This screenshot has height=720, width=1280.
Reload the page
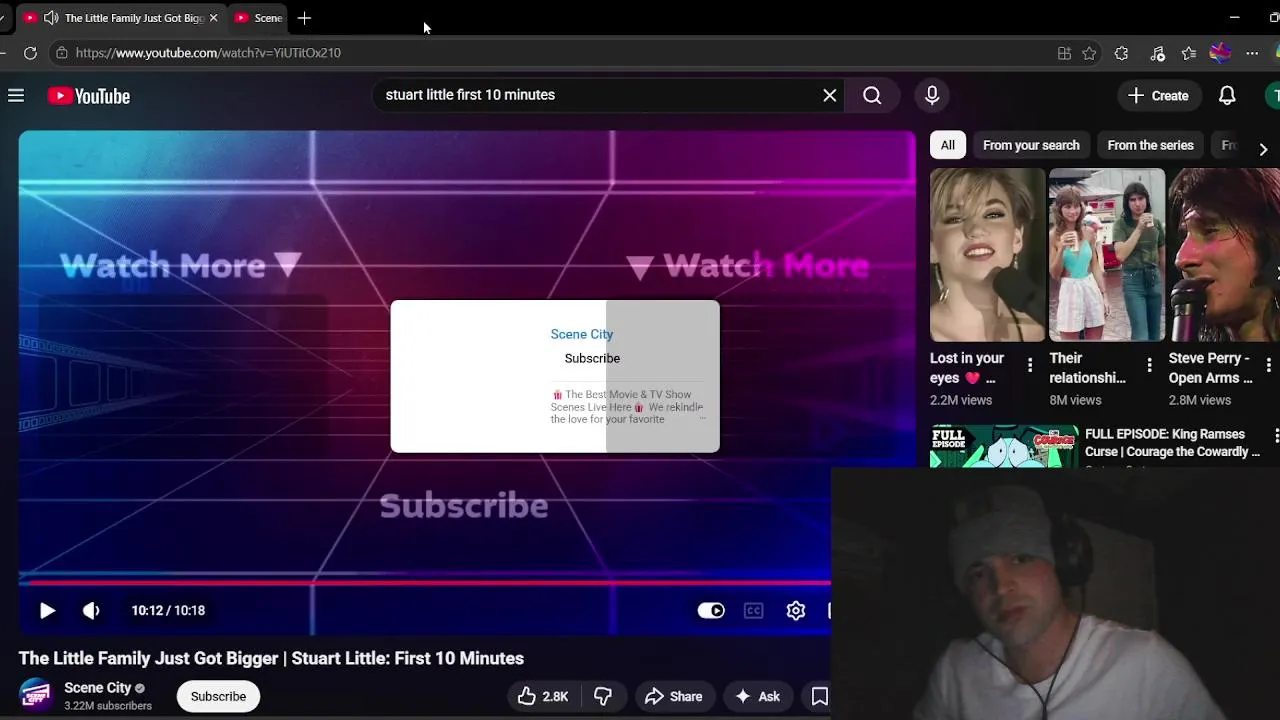point(30,53)
